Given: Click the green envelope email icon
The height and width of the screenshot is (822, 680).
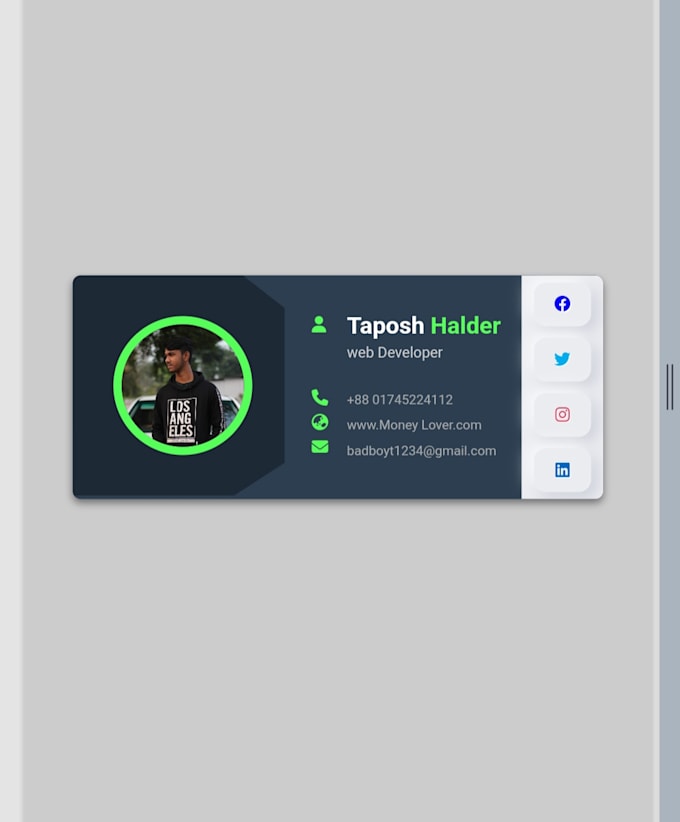Looking at the screenshot, I should click(320, 447).
